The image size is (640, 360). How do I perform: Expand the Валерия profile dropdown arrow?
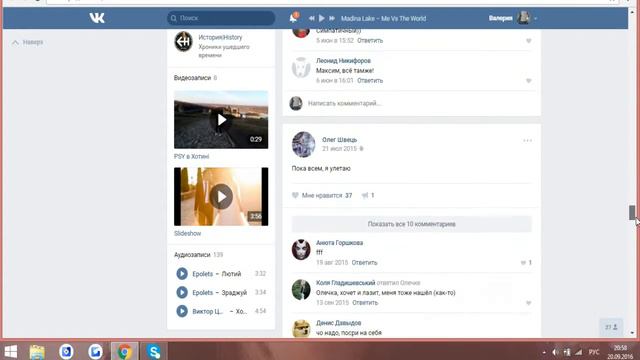[x=536, y=18]
